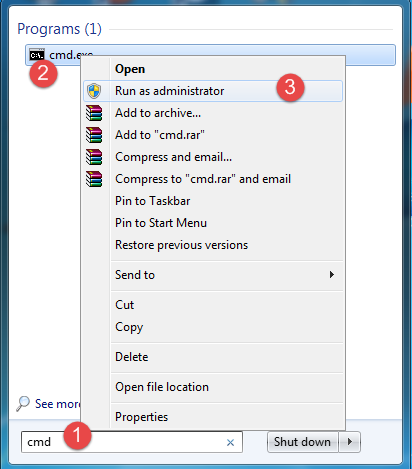Click the Programs (1) heading
412x469 pixels.
point(59,29)
